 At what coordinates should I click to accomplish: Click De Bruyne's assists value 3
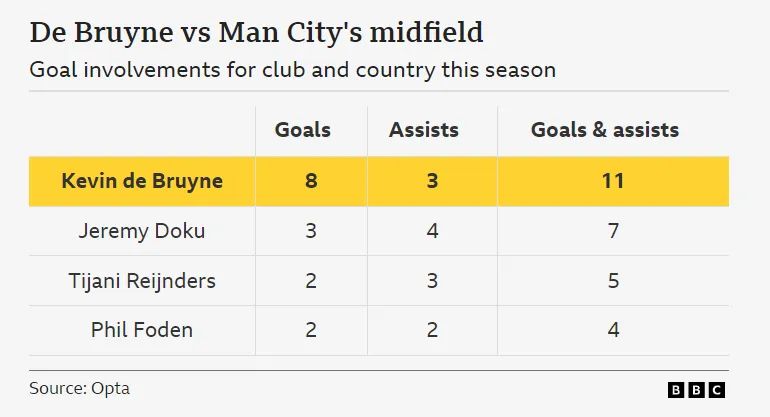click(432, 181)
